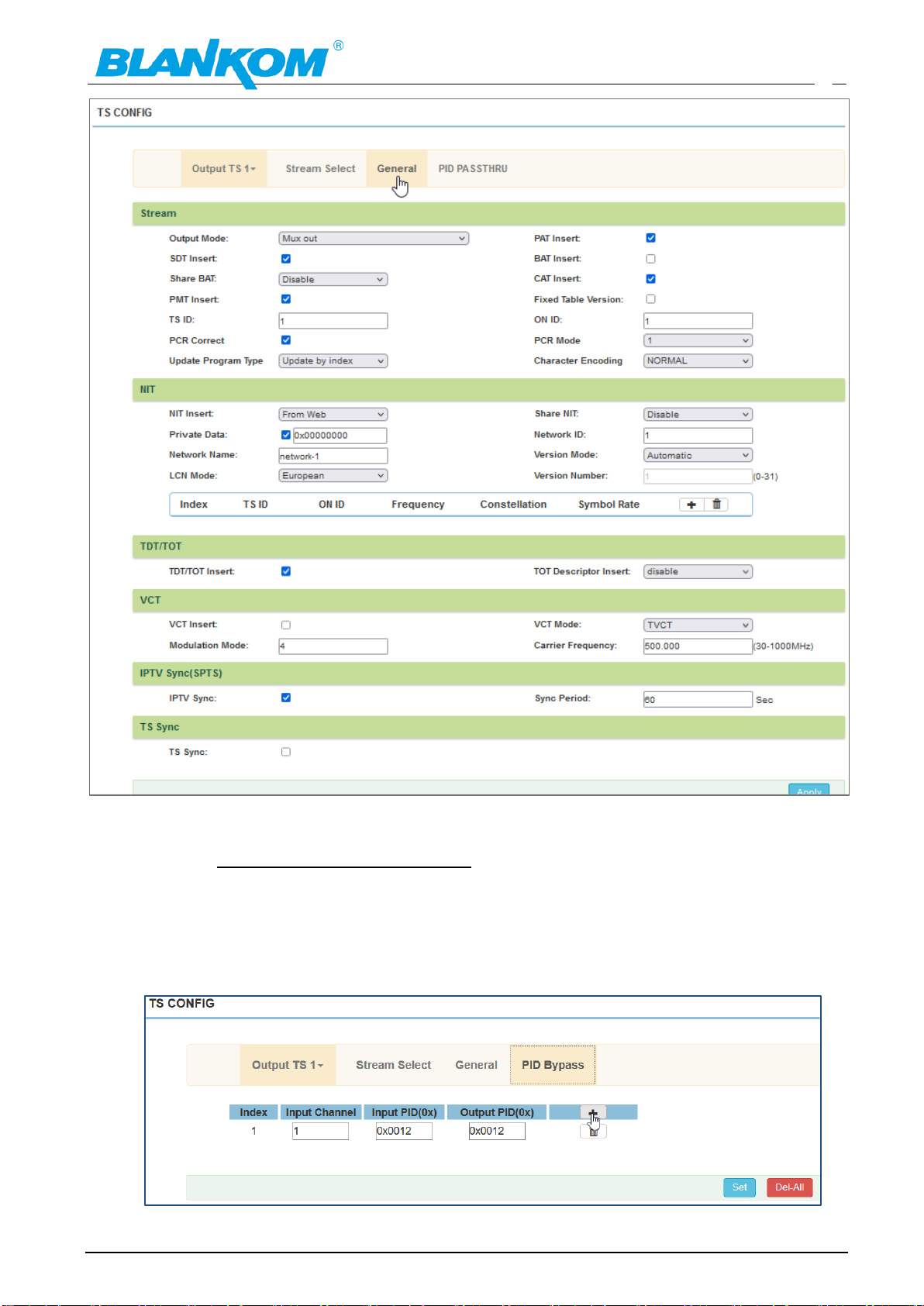Screen dimensions: 924x1306
Task: Click the red Del-All button
Action: tap(789, 1187)
